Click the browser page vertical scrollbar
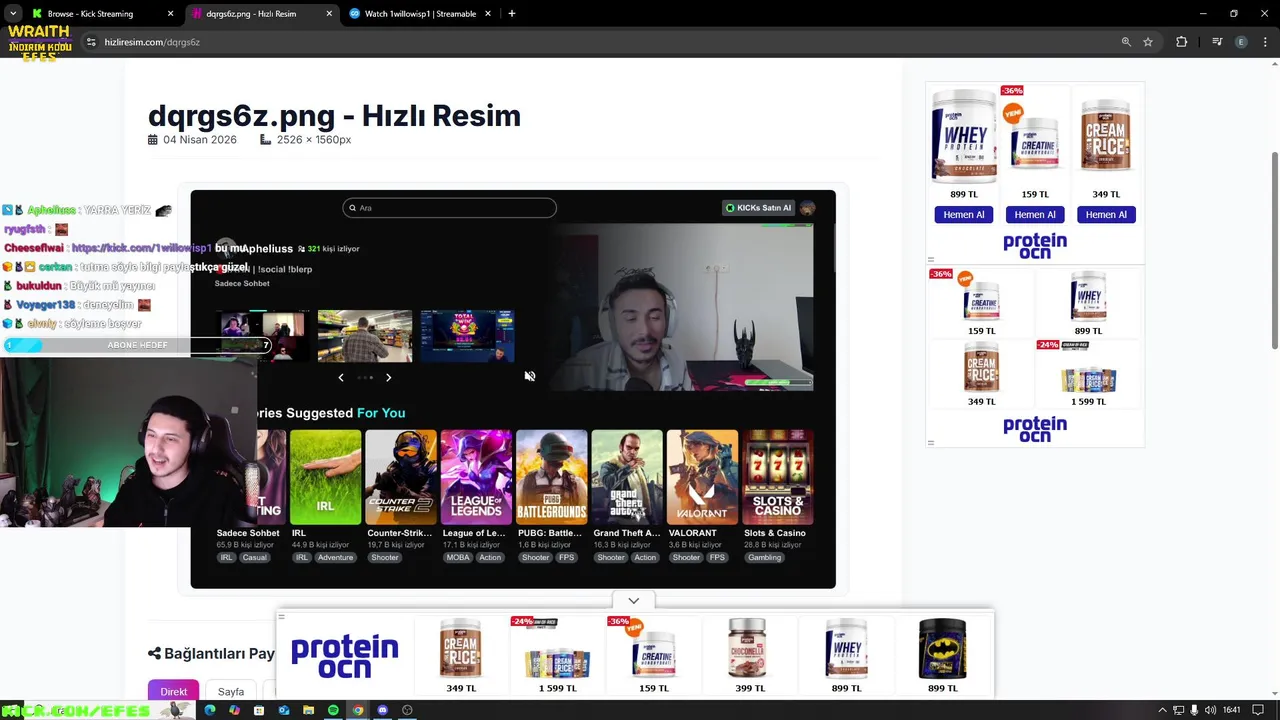Image resolution: width=1280 pixels, height=720 pixels. point(1274,250)
